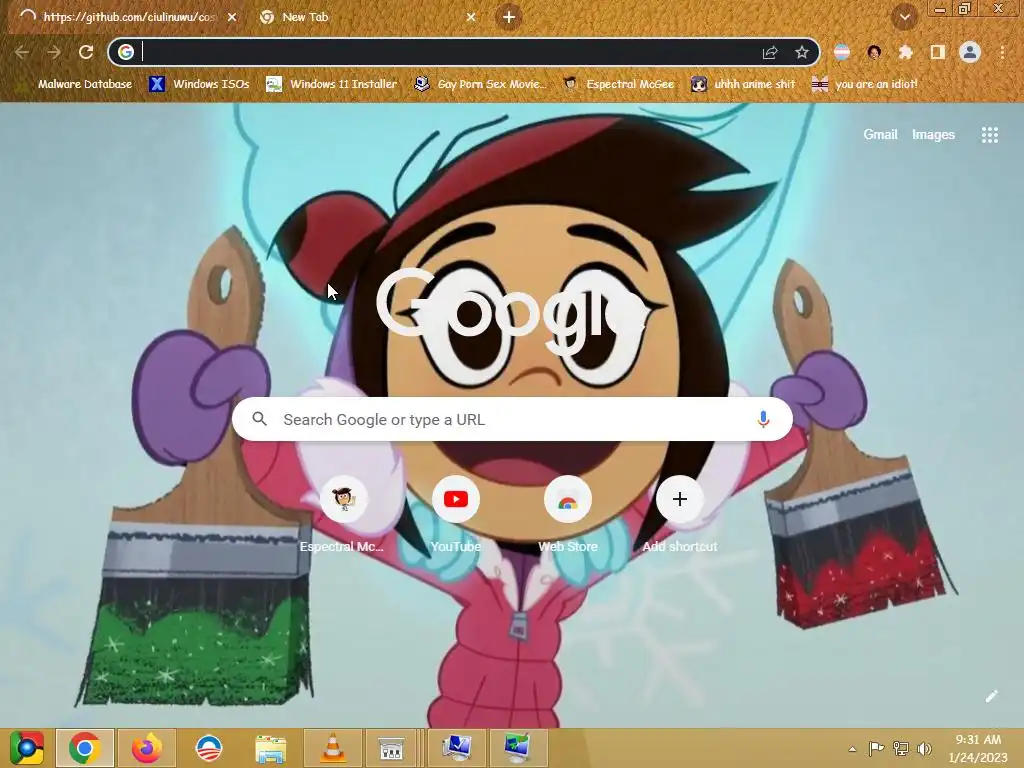Open the face avatar extension
1024x768 pixels.
[x=874, y=52]
